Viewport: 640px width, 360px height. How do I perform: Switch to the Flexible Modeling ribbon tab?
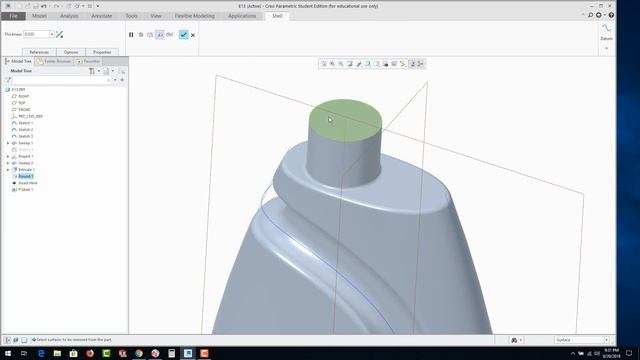(195, 16)
